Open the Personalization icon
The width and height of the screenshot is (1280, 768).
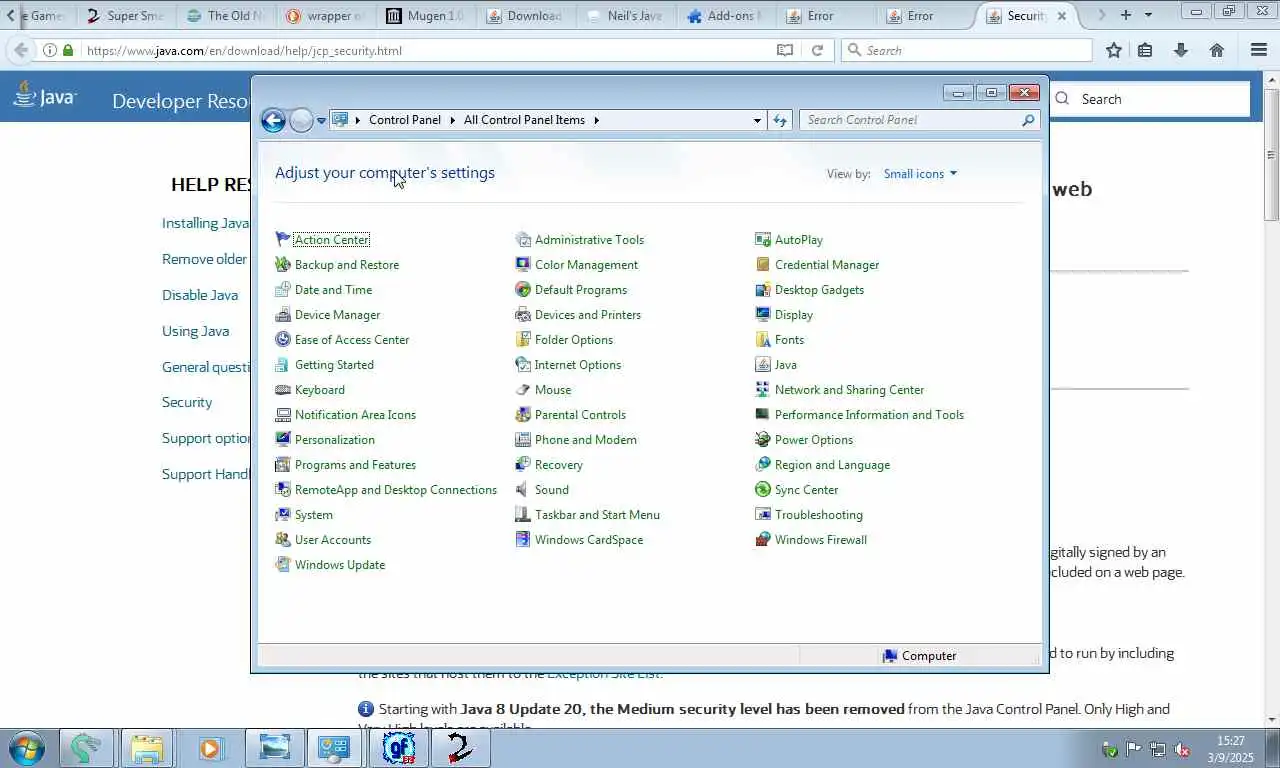283,440
